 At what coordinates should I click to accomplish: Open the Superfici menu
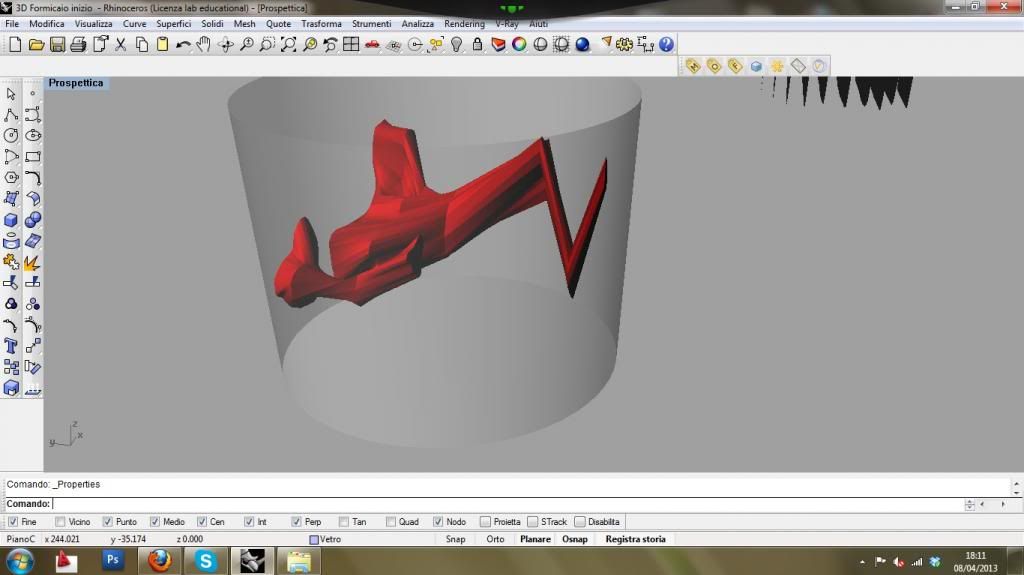tap(173, 24)
